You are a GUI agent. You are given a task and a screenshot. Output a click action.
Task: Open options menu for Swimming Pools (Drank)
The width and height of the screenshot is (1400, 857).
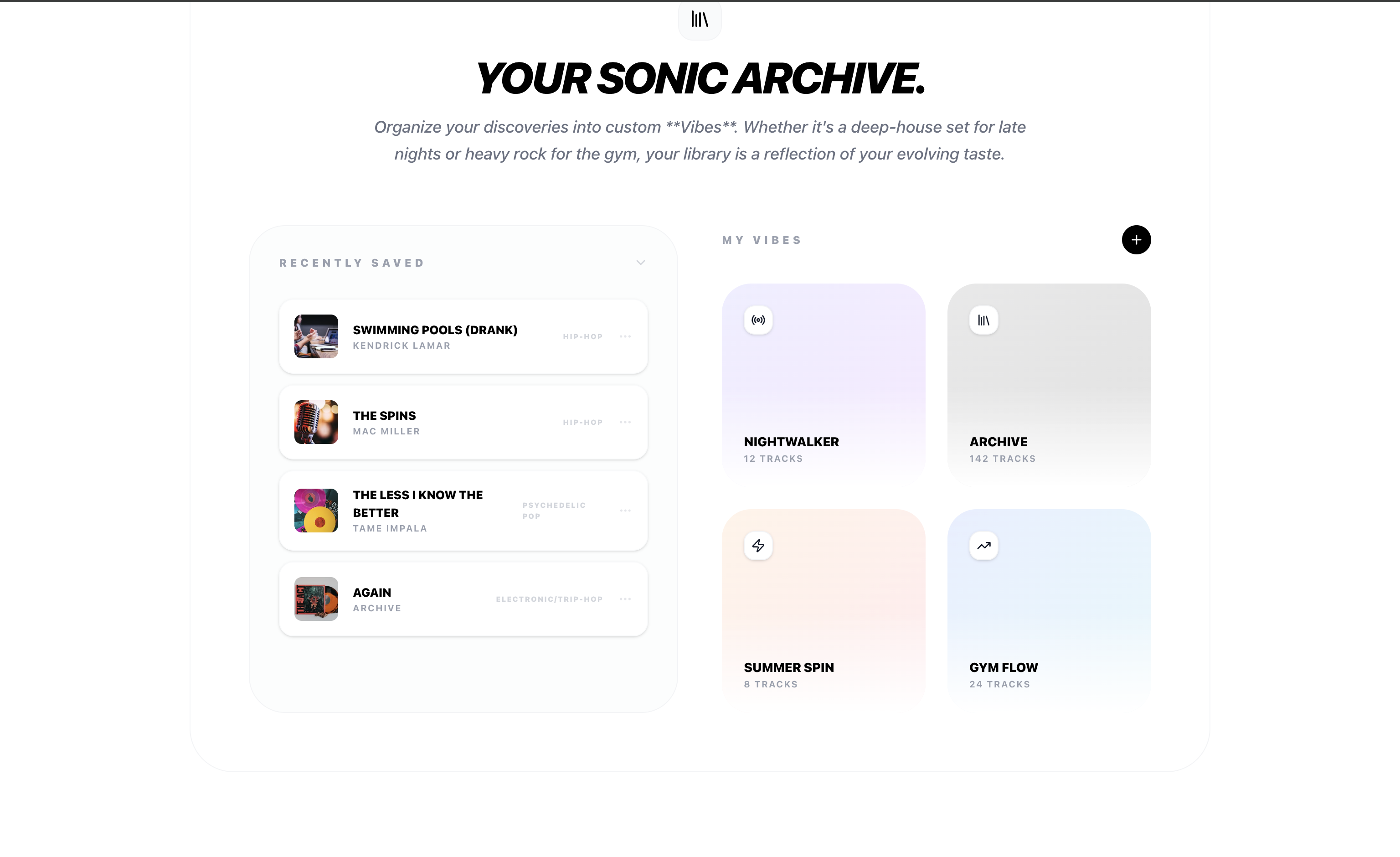626,336
